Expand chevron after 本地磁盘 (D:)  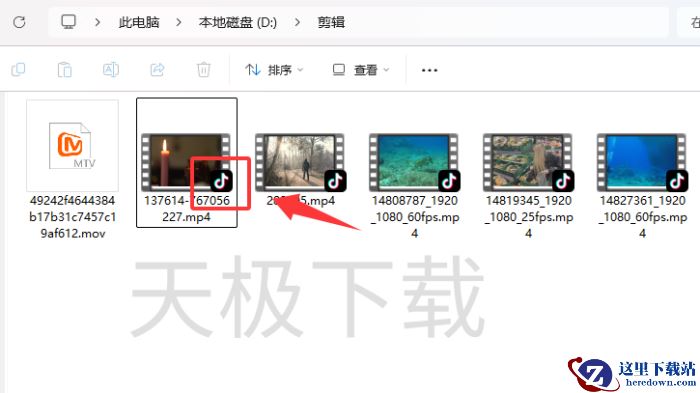(x=297, y=22)
